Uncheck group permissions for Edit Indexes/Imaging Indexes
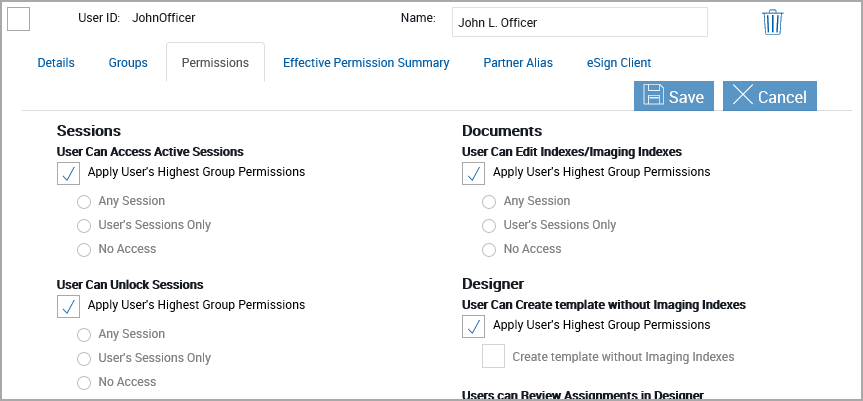 point(474,173)
